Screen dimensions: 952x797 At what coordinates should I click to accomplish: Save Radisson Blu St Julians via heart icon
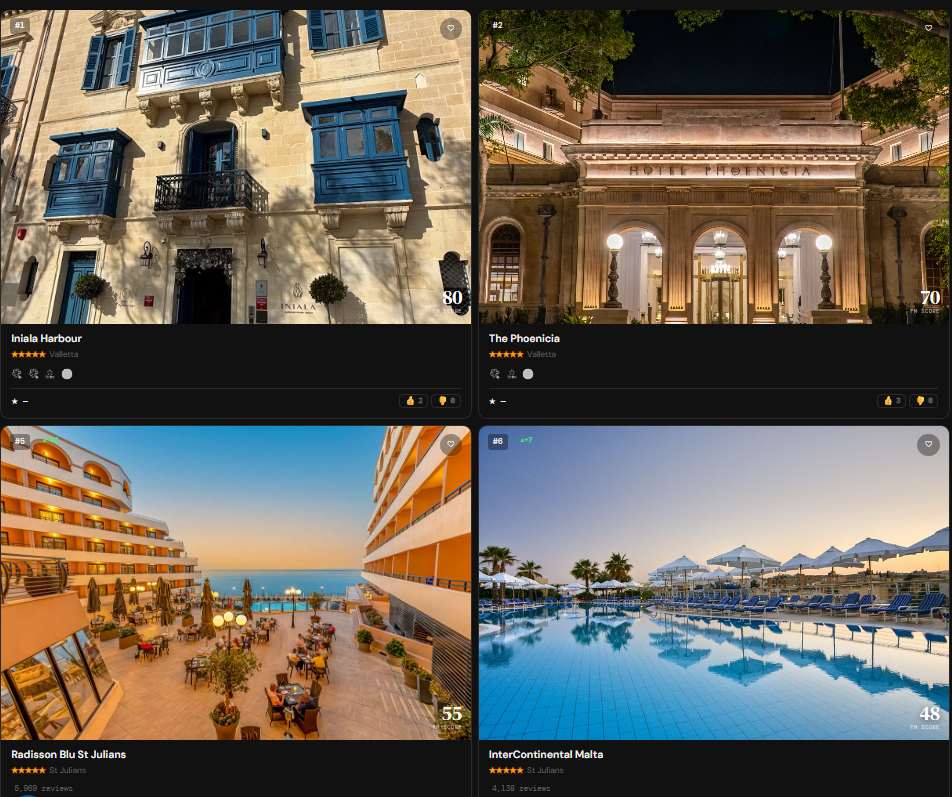450,444
